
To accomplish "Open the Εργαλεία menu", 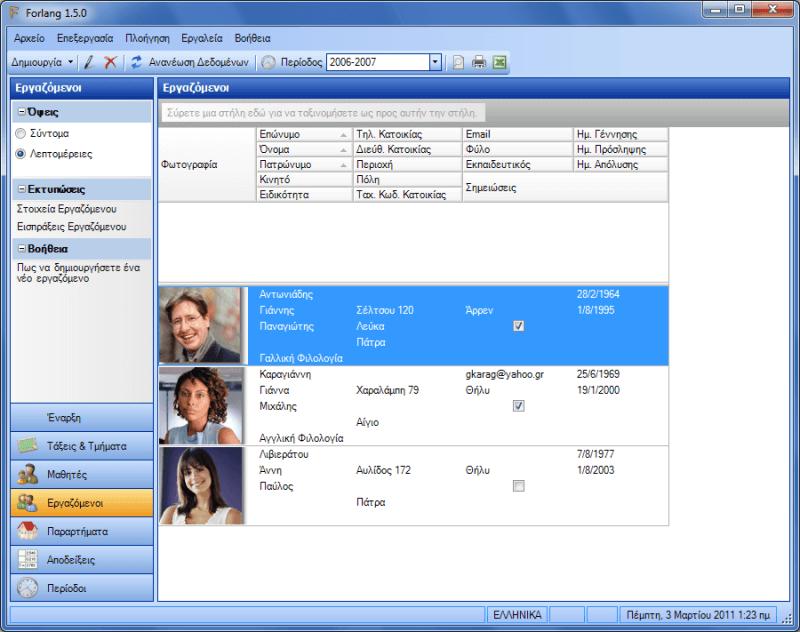I will tap(202, 37).
